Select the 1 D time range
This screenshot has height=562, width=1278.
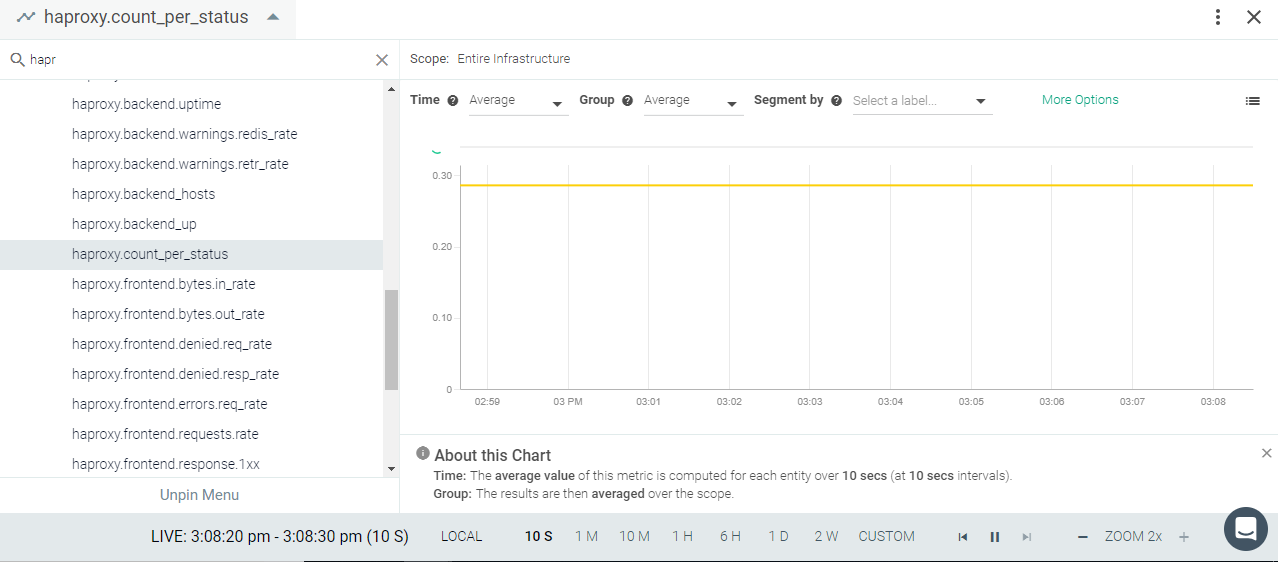778,537
